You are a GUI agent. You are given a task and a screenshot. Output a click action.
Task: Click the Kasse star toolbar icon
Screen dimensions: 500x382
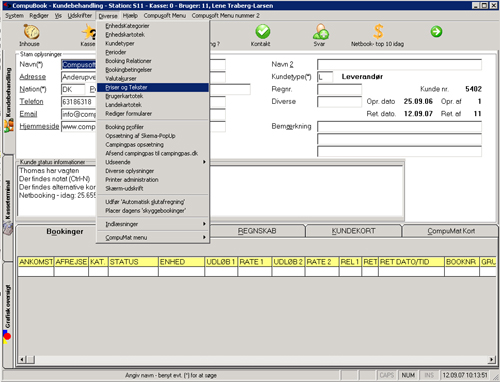point(89,32)
